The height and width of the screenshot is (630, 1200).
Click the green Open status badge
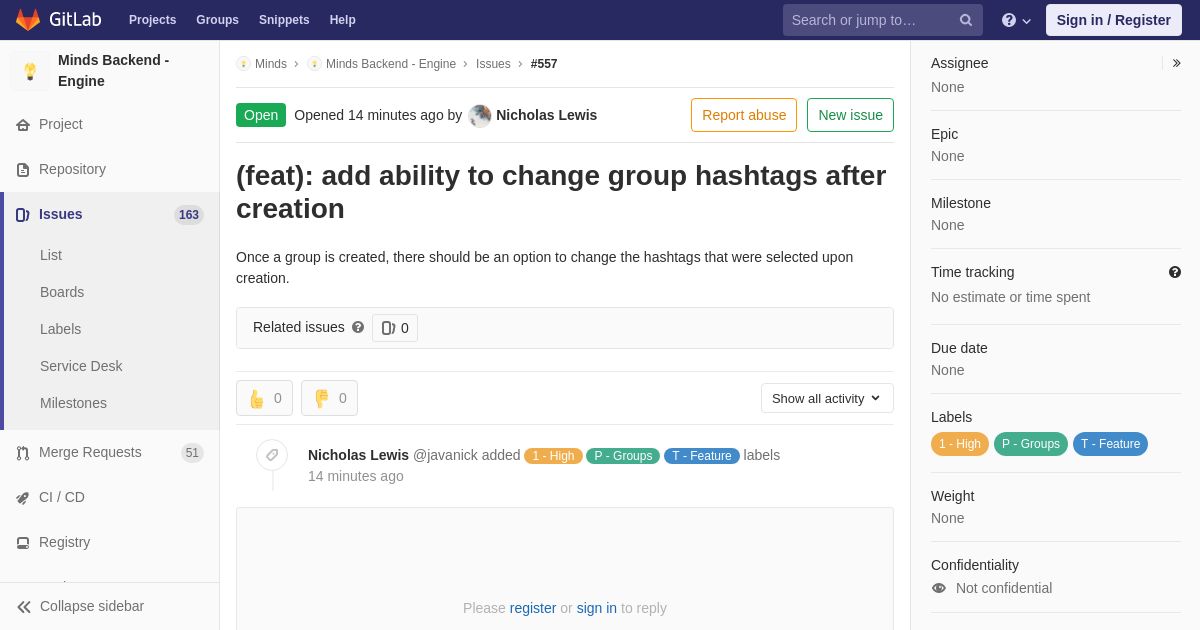(261, 115)
